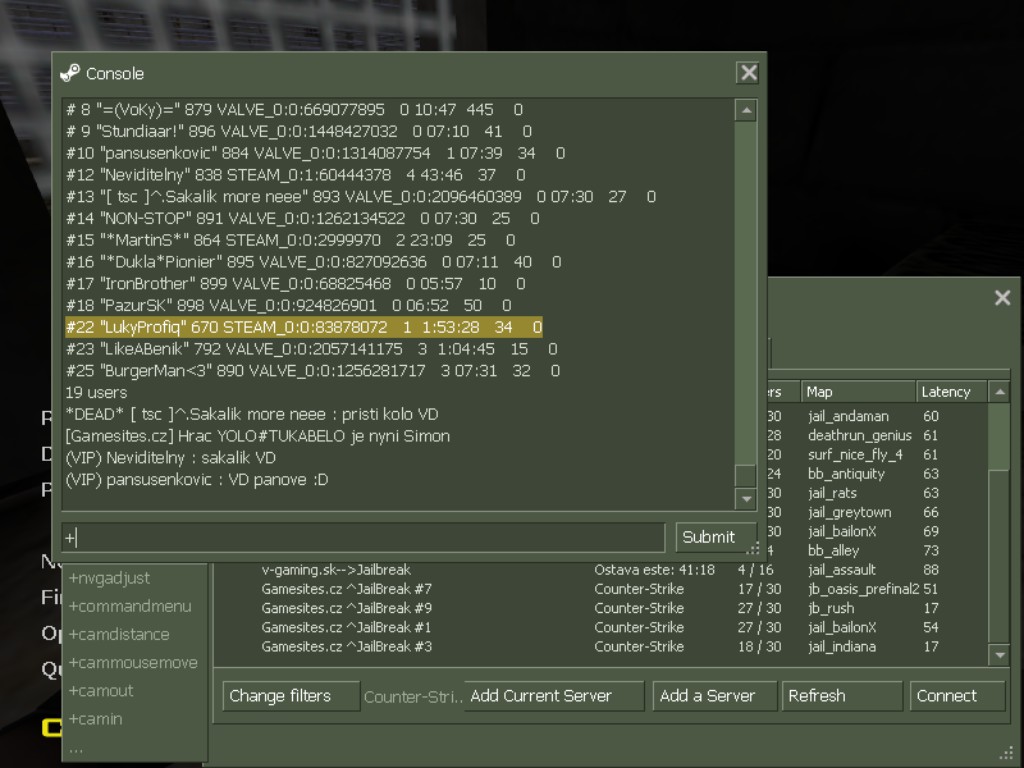This screenshot has width=1024, height=768.
Task: Click Add Current Server button
Action: [553, 696]
